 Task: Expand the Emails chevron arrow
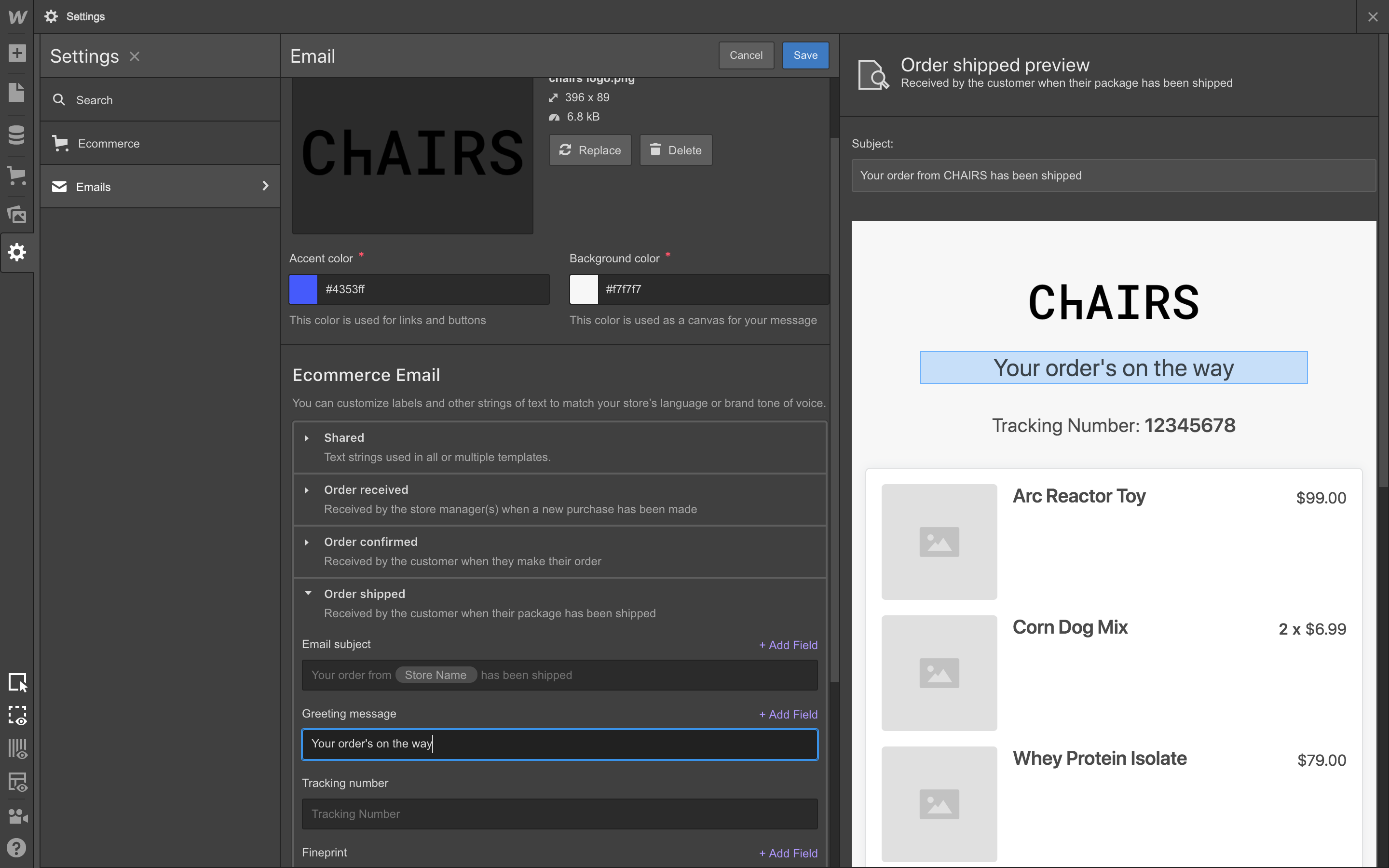pyautogui.click(x=265, y=186)
